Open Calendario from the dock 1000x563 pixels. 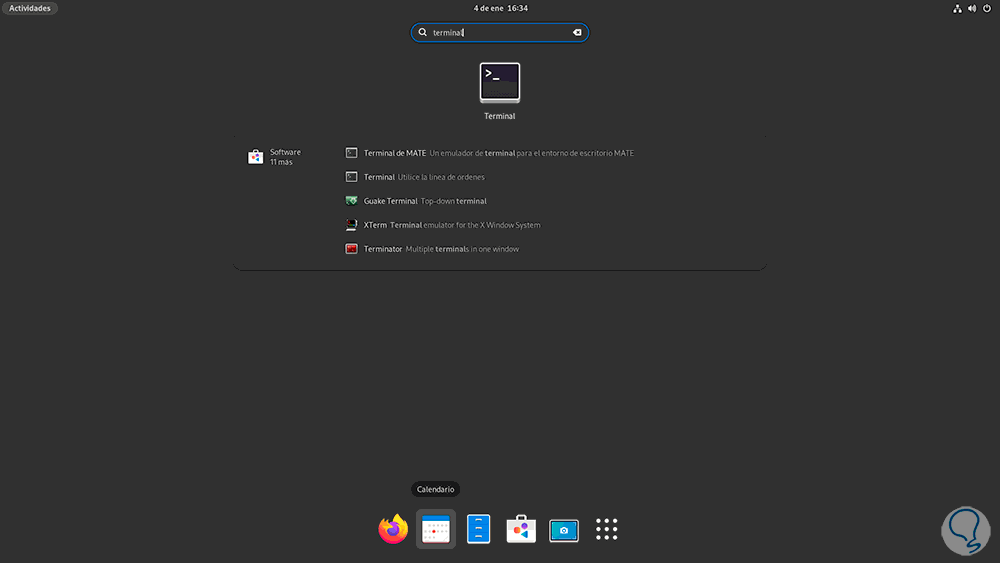point(436,529)
